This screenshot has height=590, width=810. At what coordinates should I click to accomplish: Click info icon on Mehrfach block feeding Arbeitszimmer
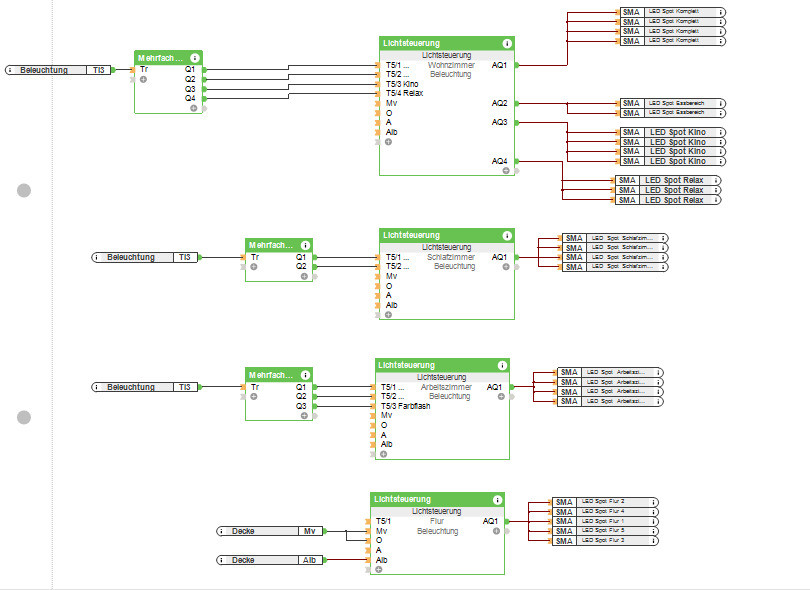[x=305, y=375]
